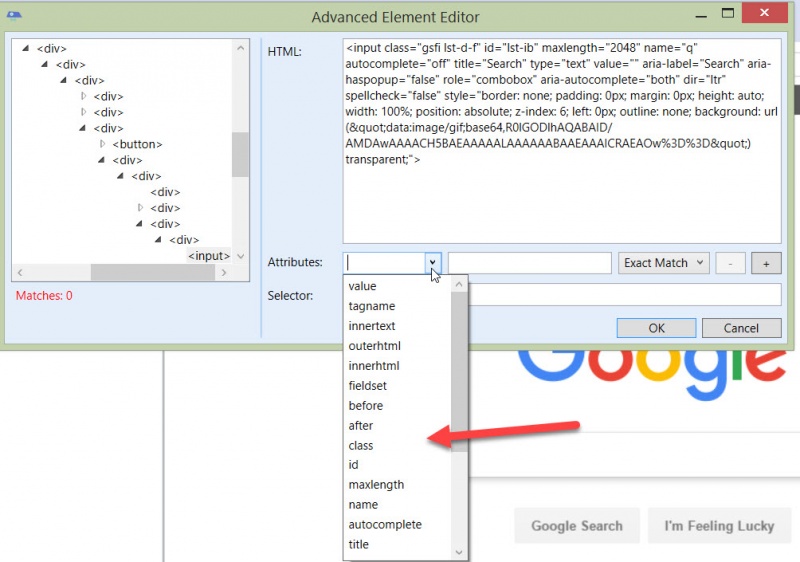This screenshot has height=562, width=800.
Task: Select the <button> tree node
Action: point(137,144)
